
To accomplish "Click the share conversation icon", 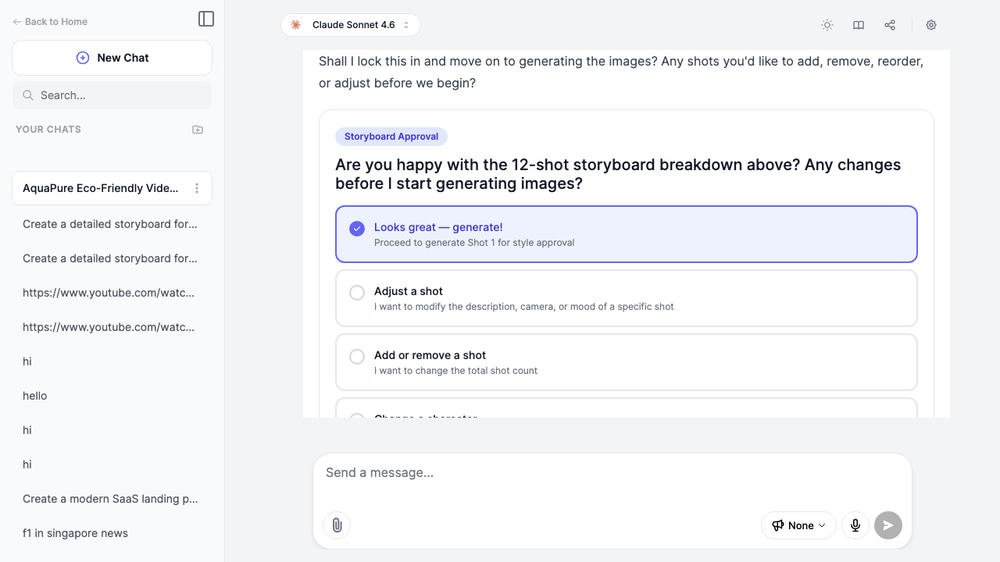I will pos(890,25).
